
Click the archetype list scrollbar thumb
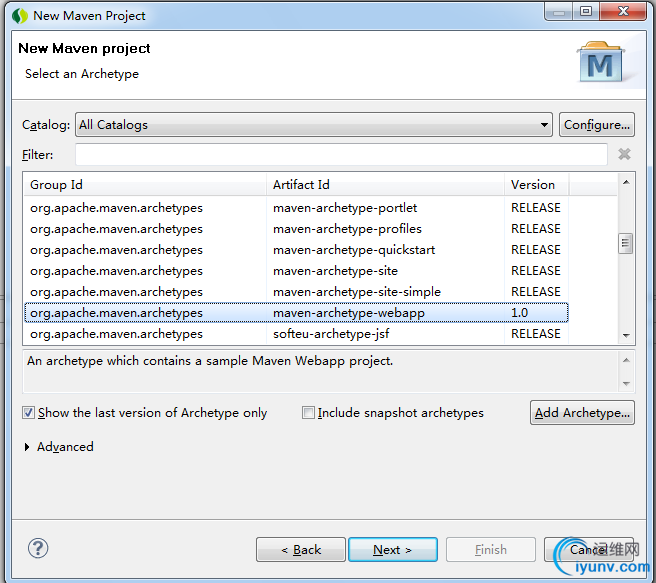pos(625,243)
